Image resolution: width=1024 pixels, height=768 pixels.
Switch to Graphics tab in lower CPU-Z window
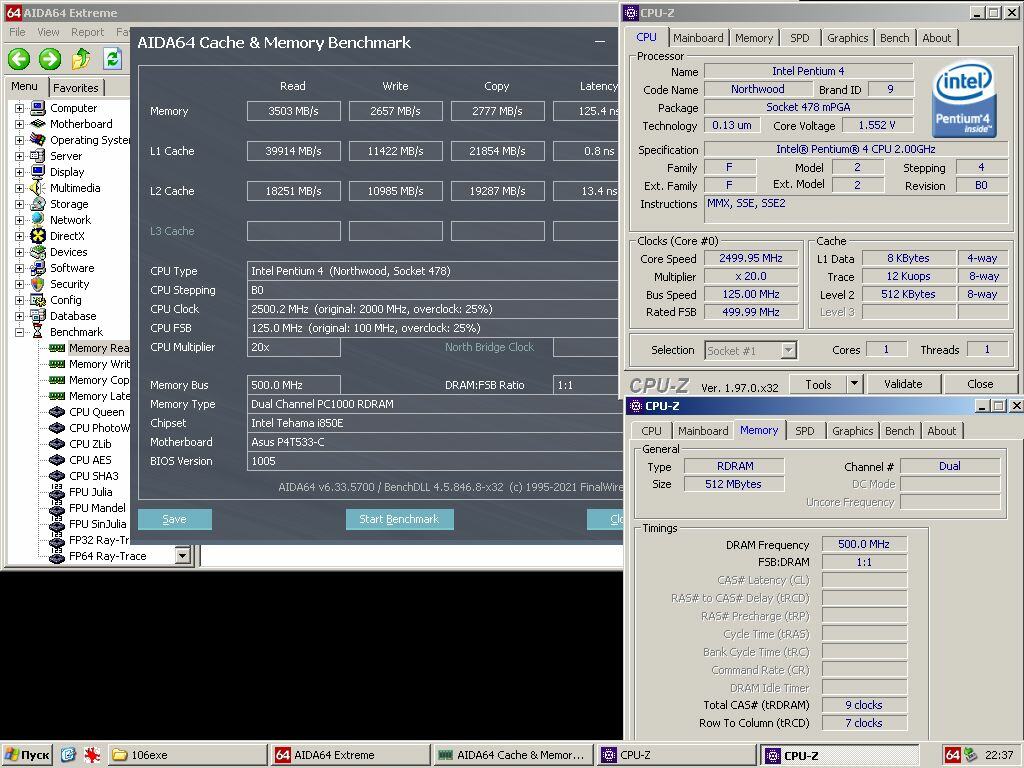852,431
